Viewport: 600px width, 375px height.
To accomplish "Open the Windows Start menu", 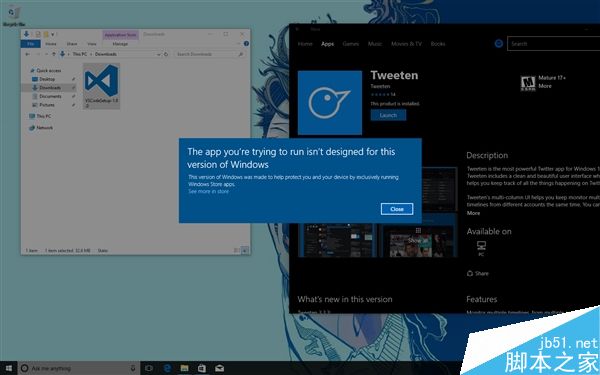I will pyautogui.click(x=8, y=368).
